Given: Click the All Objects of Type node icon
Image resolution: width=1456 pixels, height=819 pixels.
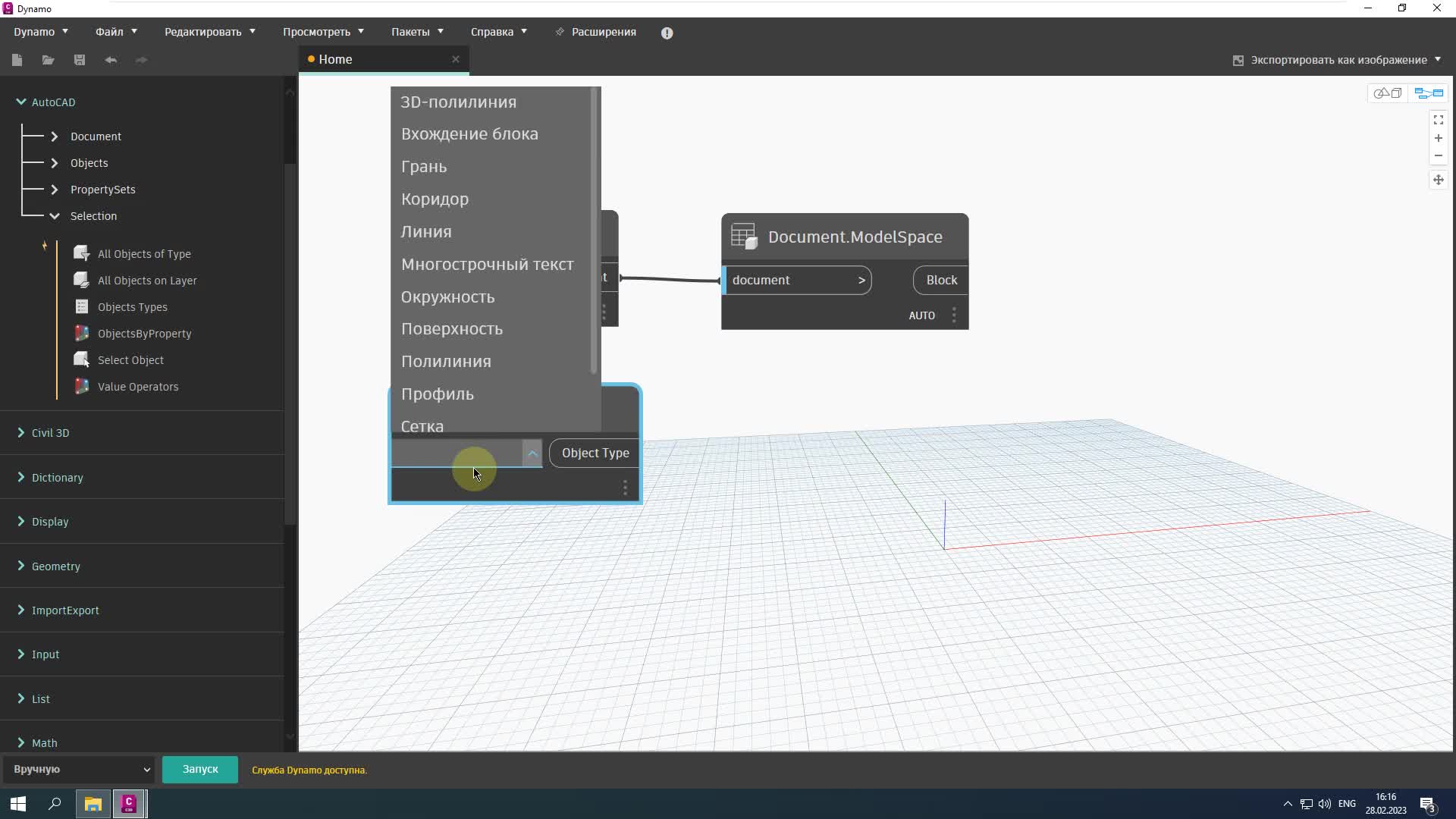Looking at the screenshot, I should point(81,253).
